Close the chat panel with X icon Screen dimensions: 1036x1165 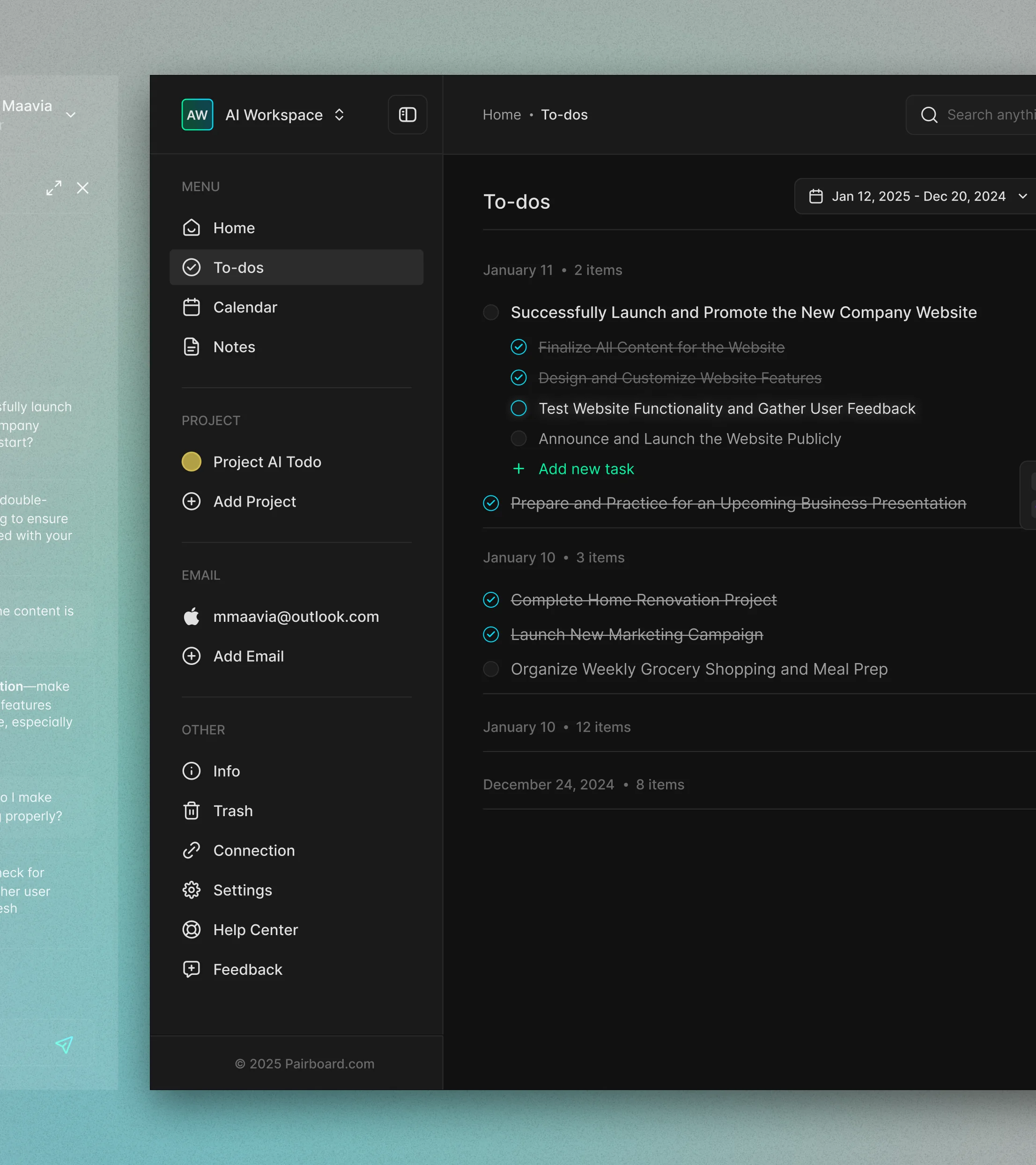point(83,187)
